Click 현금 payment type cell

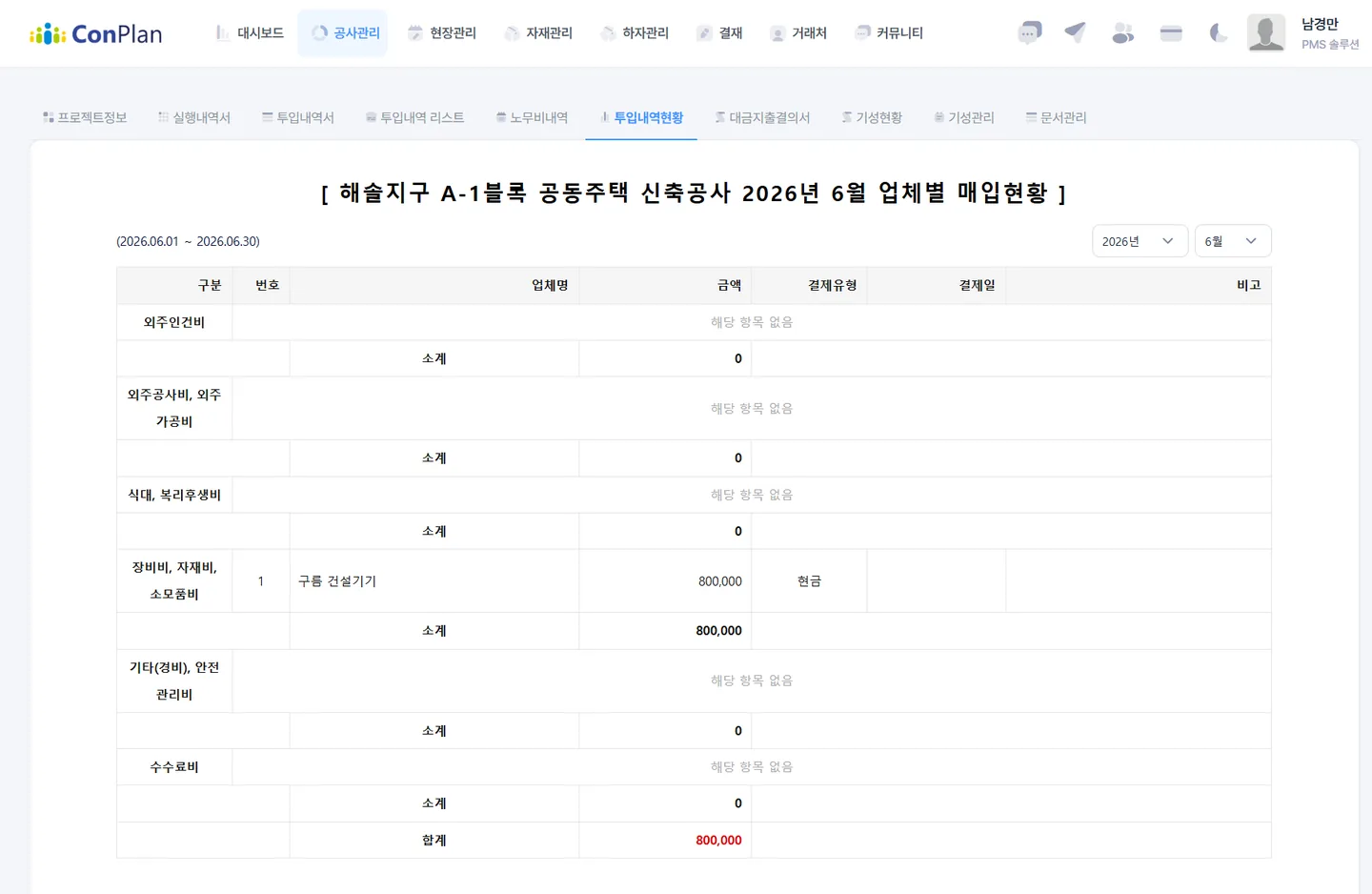pyautogui.click(x=809, y=581)
